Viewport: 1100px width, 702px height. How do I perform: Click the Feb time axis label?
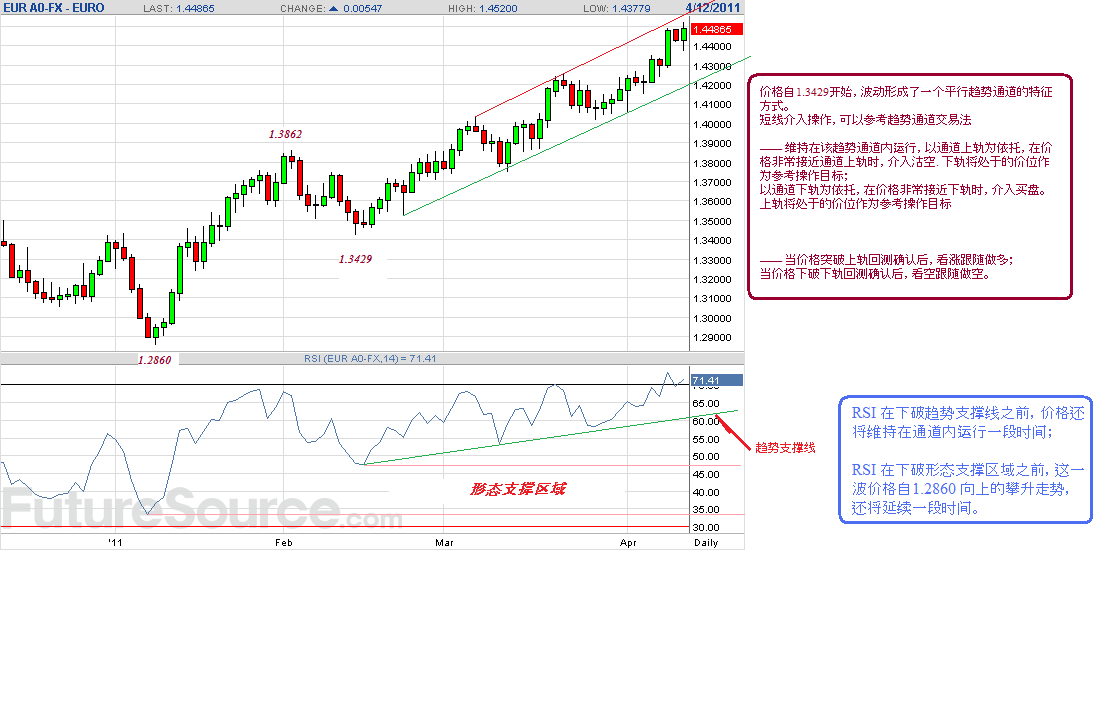(283, 542)
